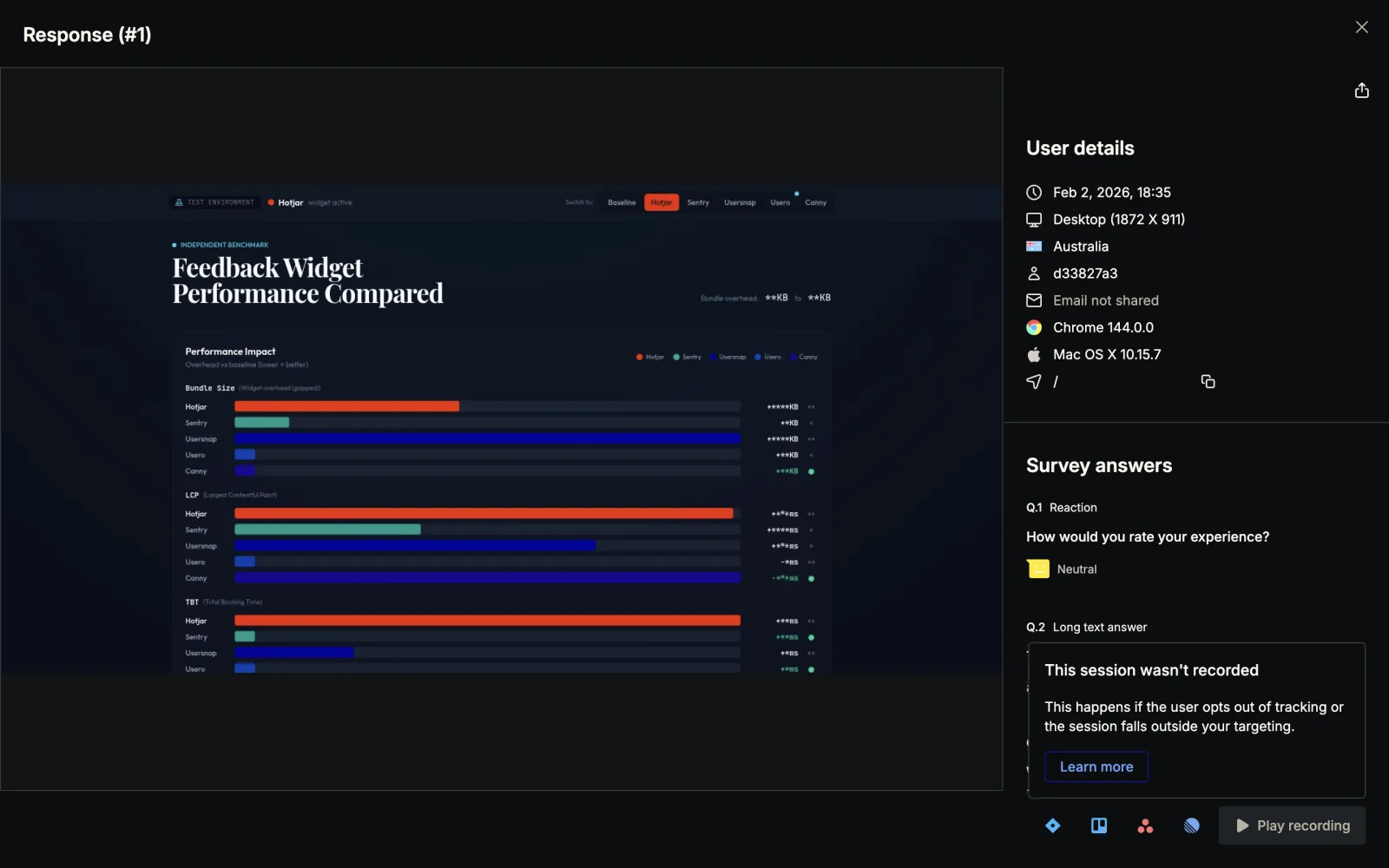The width and height of the screenshot is (1389, 868).
Task: Click the Response (#1) title
Action: coord(87,35)
